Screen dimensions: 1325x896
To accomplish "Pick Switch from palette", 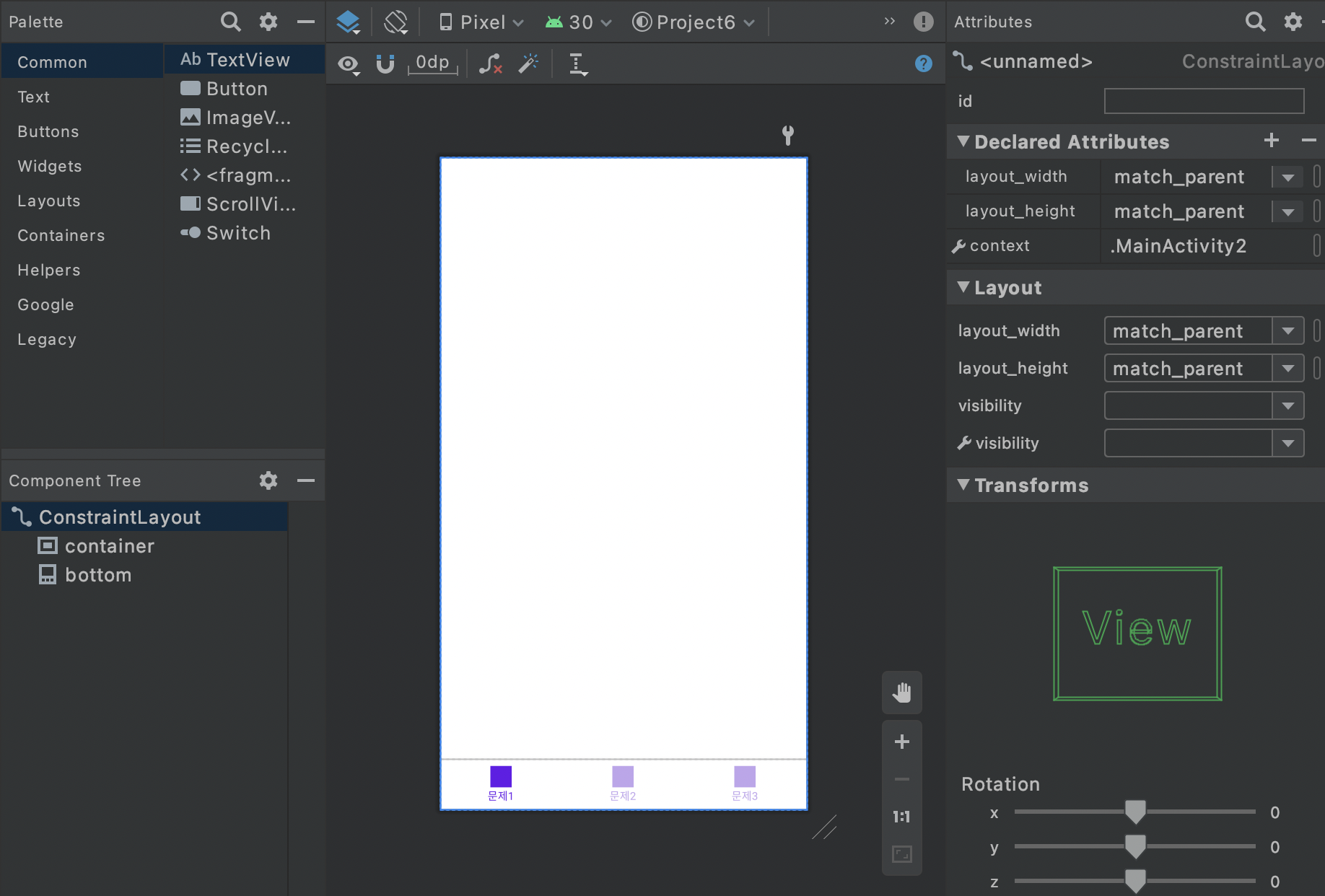I will [x=245, y=233].
